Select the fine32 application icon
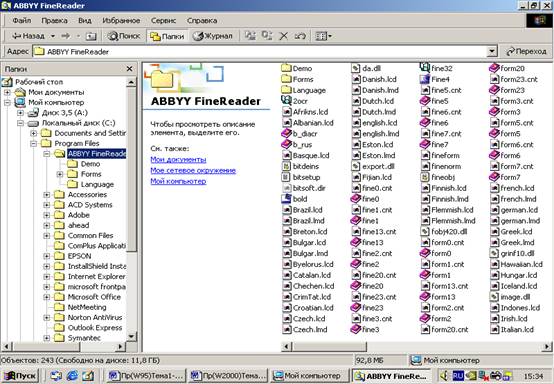 pyautogui.click(x=425, y=67)
